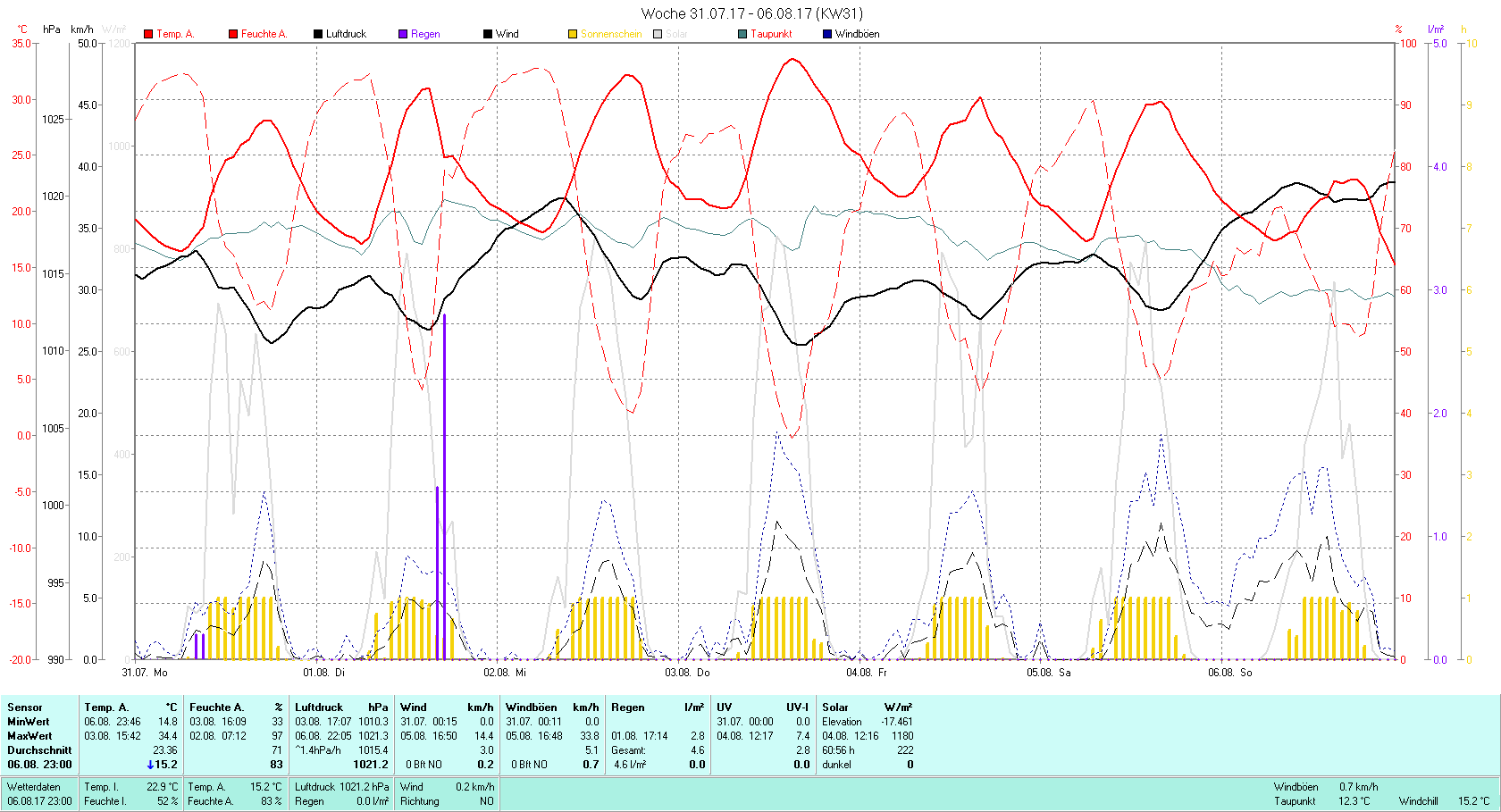Click the max UV value '7.4'
The image size is (1501, 812).
point(802,736)
